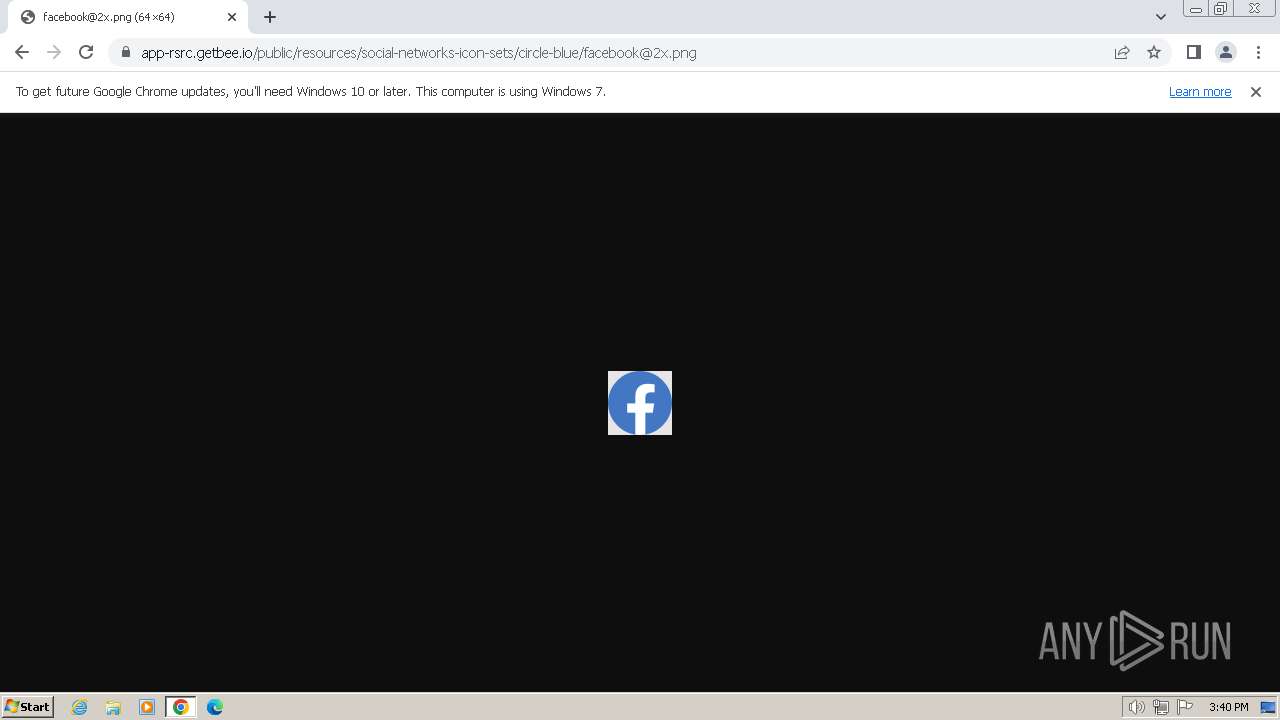Screen dimensions: 1280x720
Task: Open the Action Center flag icon
Action: pyautogui.click(x=1186, y=707)
